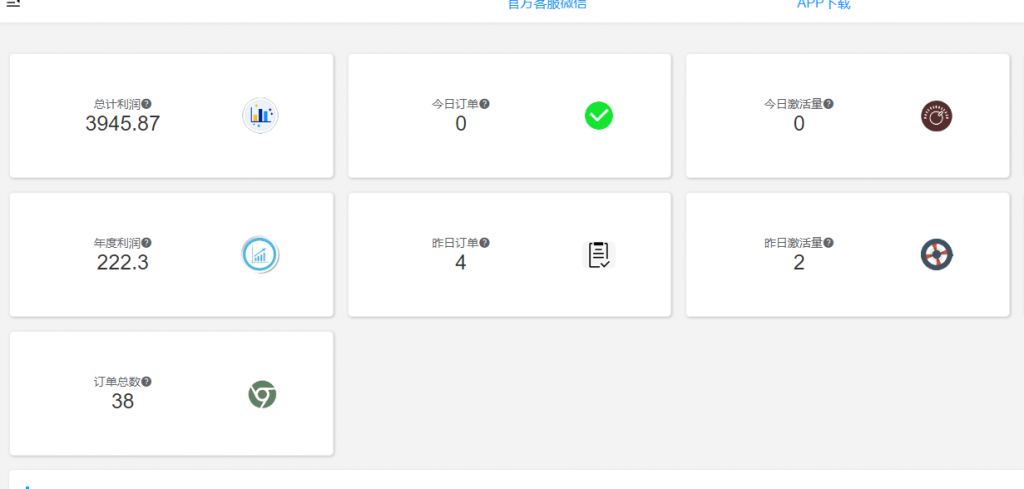Click the blue circular chart icon for annual profit

260,254
